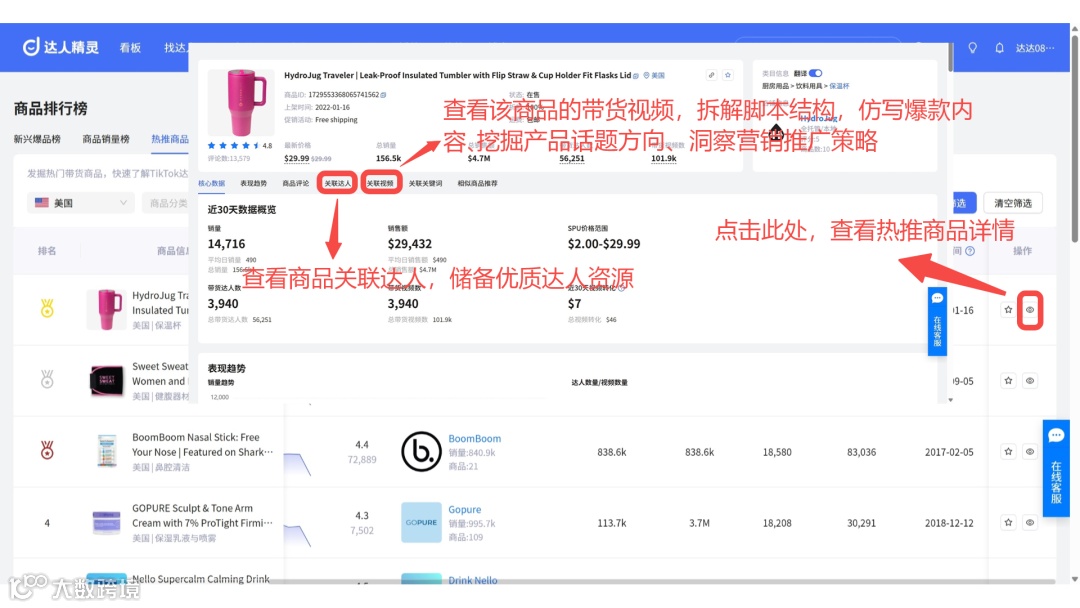Viewport: 1080px width, 608px height.
Task: Open 在线客服 chat widget inside detail panel
Action: [937, 321]
